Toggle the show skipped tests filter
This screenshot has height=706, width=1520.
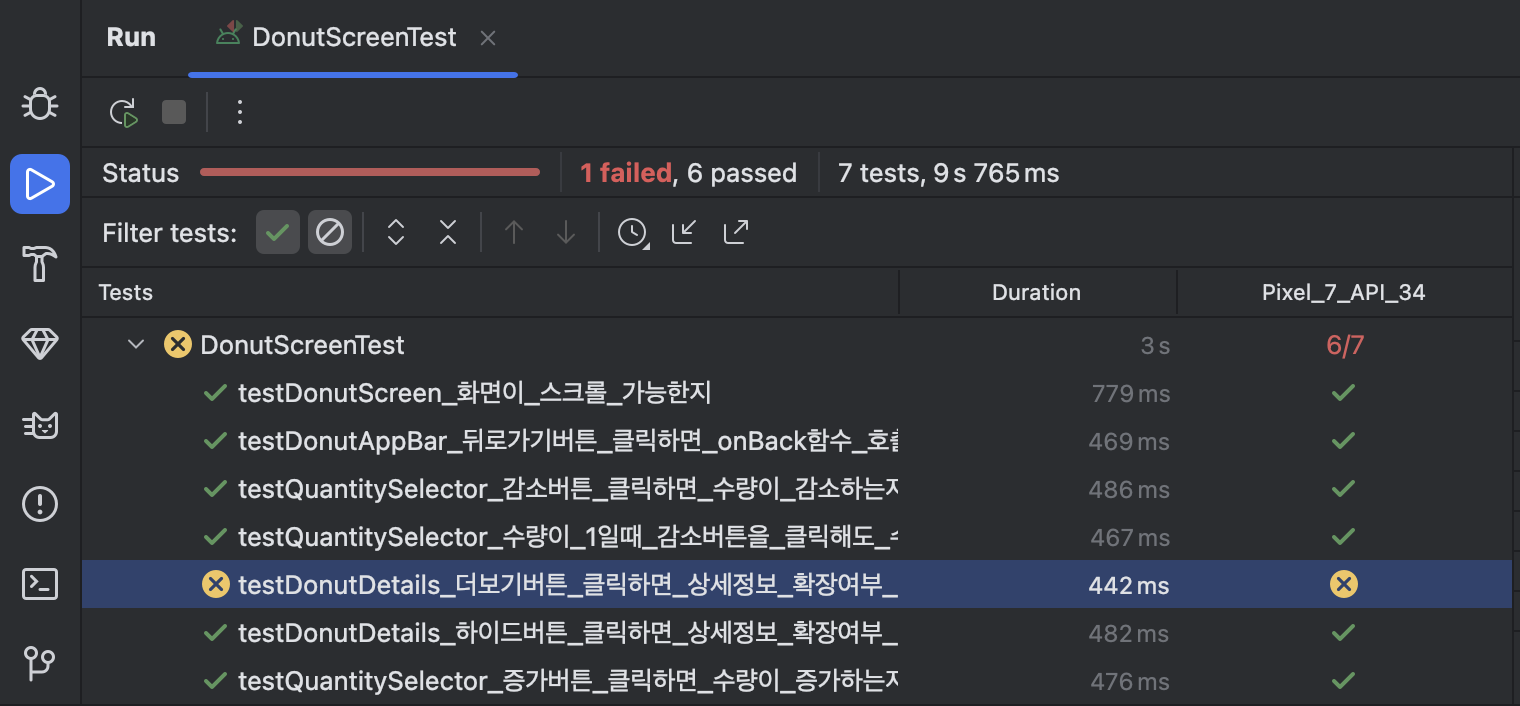tap(330, 233)
